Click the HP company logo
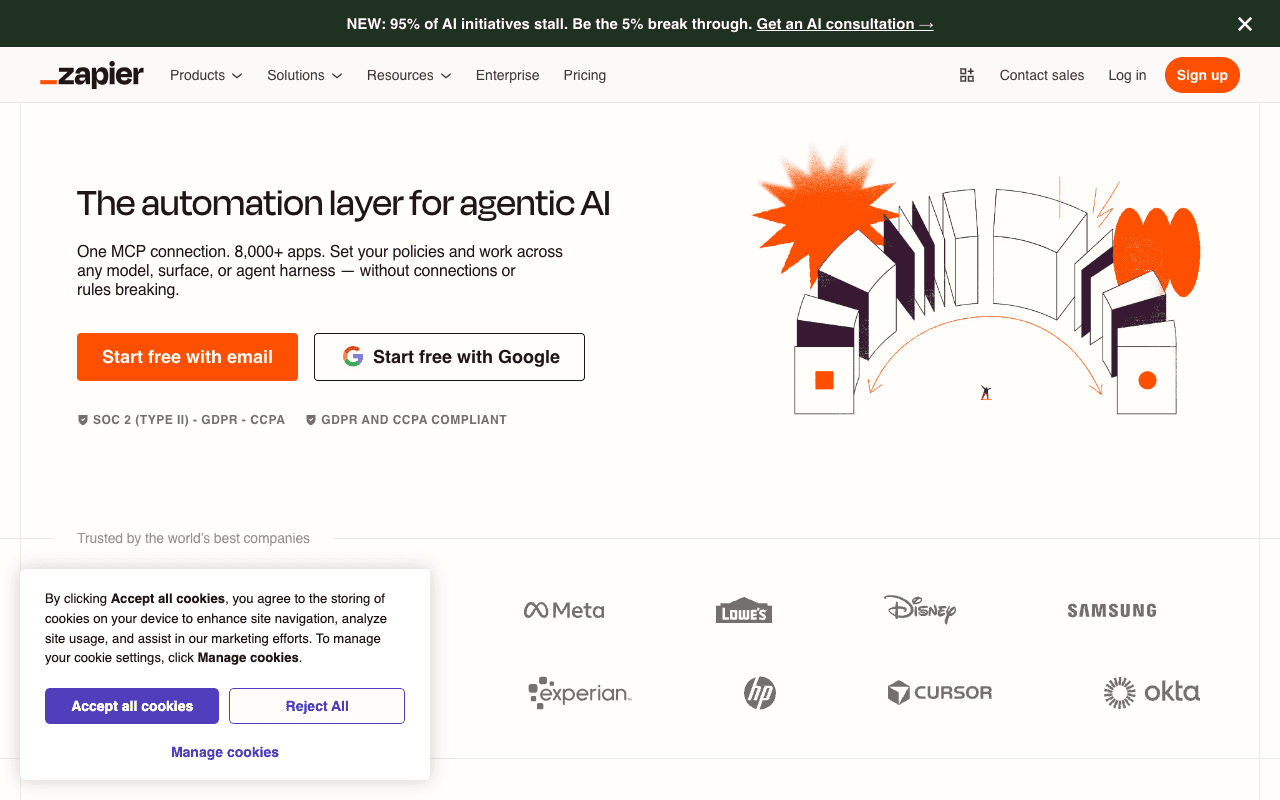 click(x=760, y=692)
